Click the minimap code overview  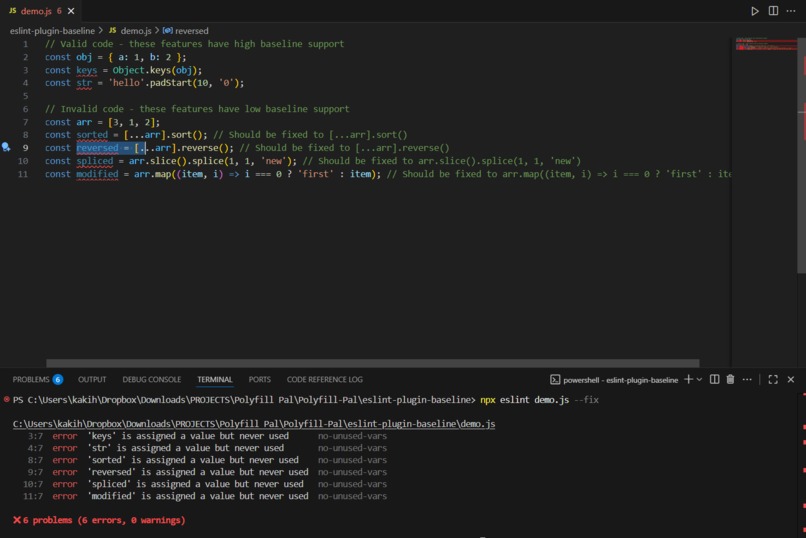pos(766,44)
